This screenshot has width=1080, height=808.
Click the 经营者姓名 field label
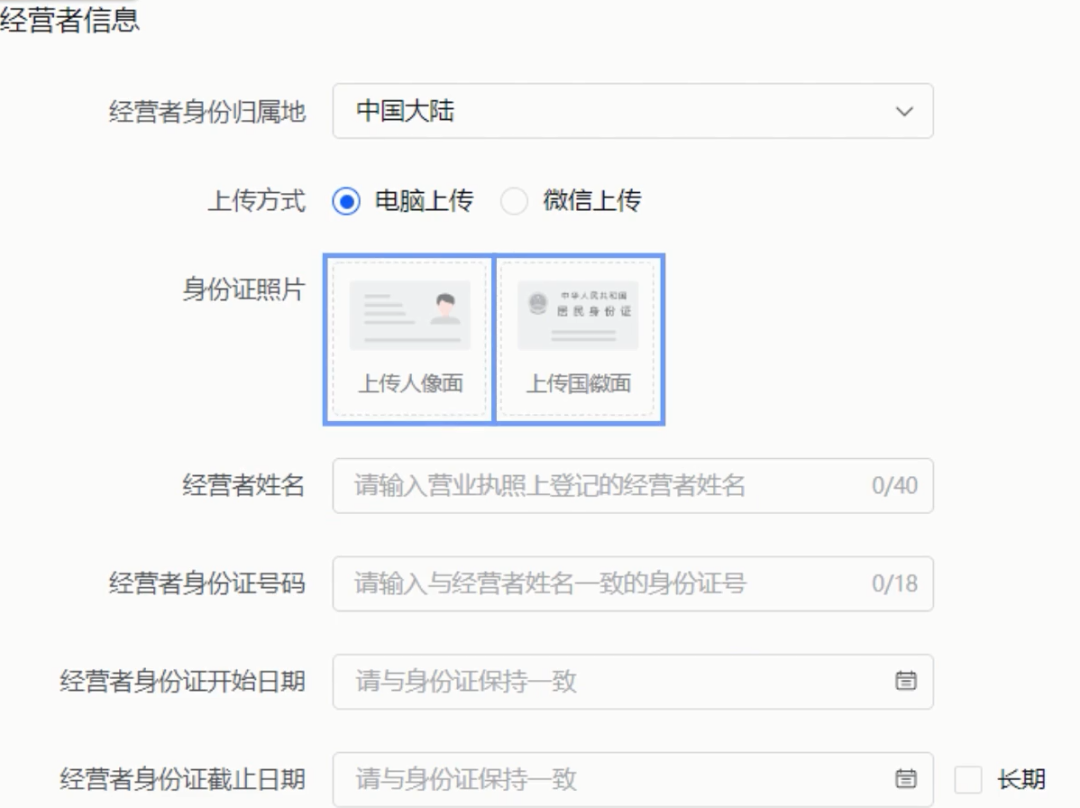click(x=244, y=485)
